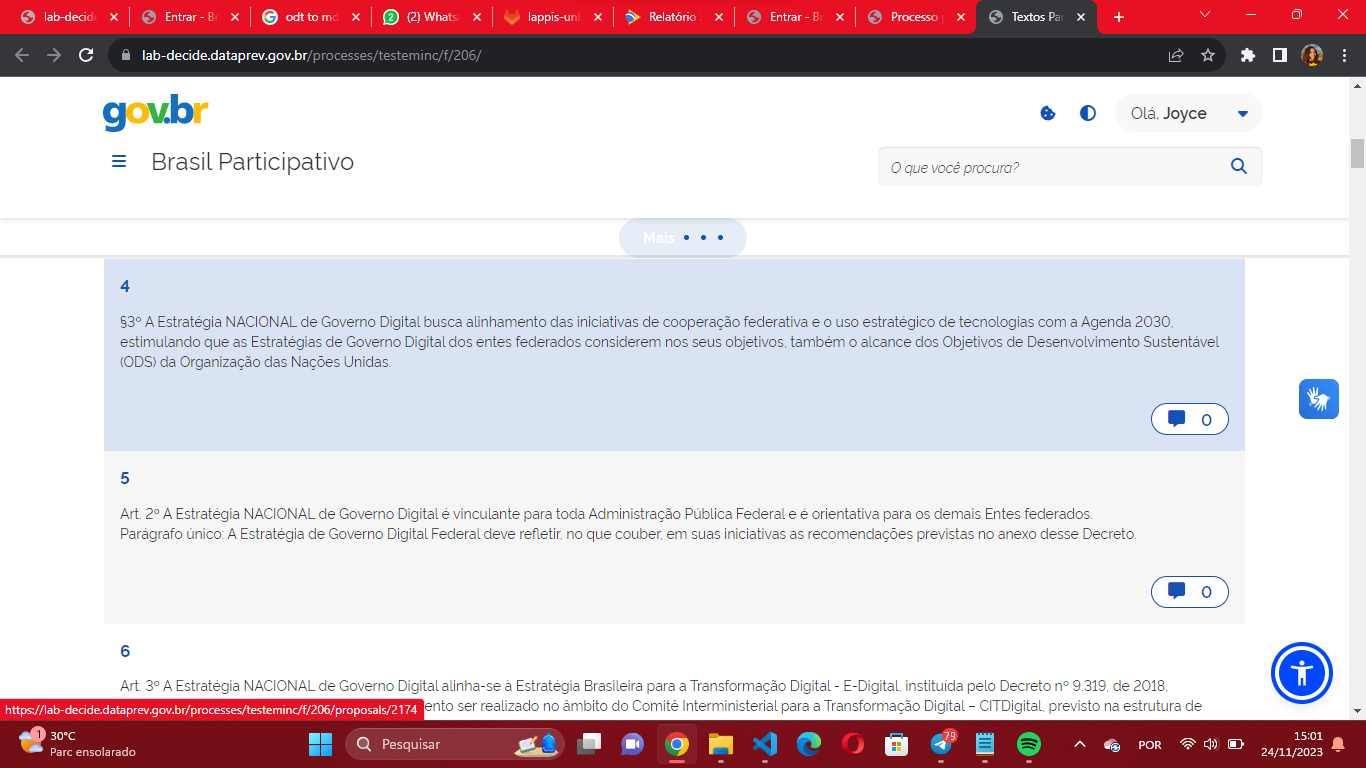Image resolution: width=1366 pixels, height=768 pixels.
Task: Open the hamburger navigation menu
Action: pyautogui.click(x=119, y=162)
